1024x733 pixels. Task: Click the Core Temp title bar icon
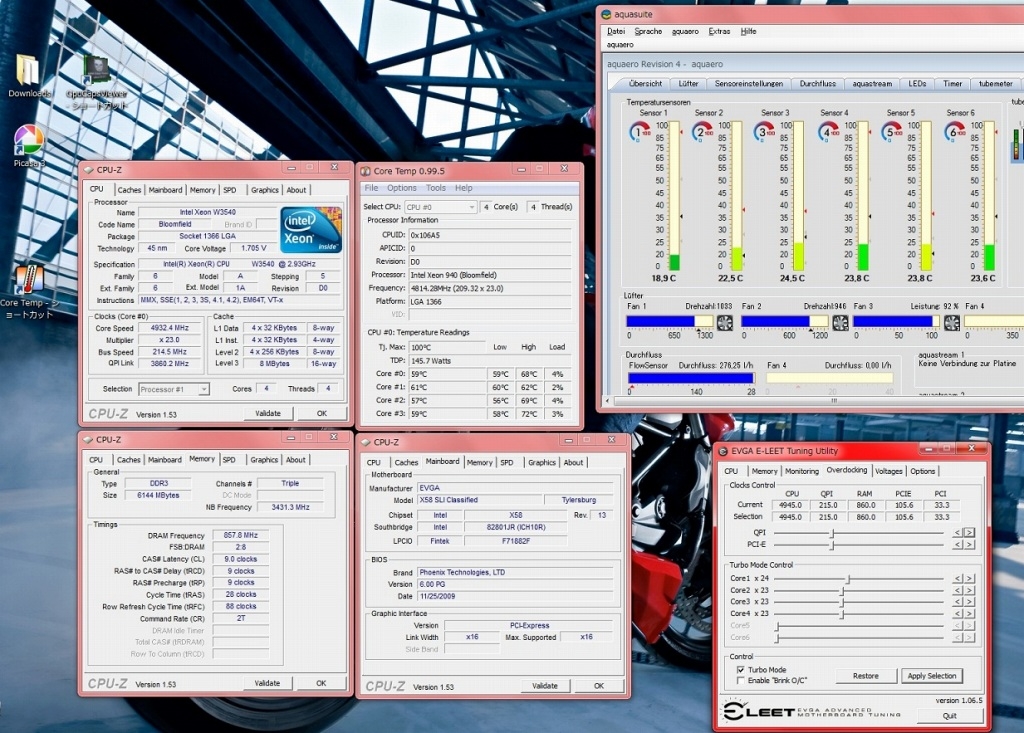[x=365, y=171]
